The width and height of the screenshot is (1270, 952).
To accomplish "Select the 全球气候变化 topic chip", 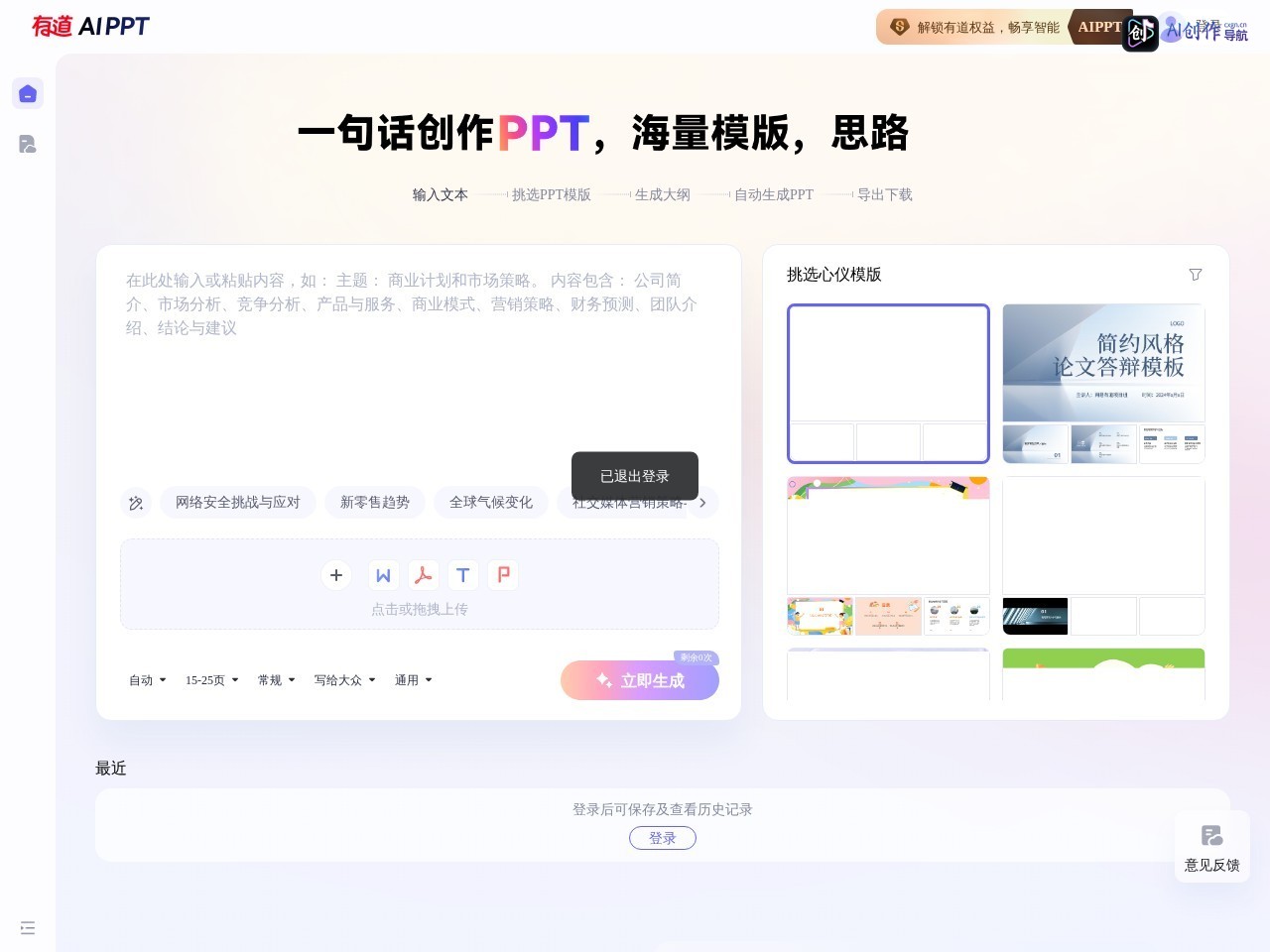I will click(x=491, y=503).
